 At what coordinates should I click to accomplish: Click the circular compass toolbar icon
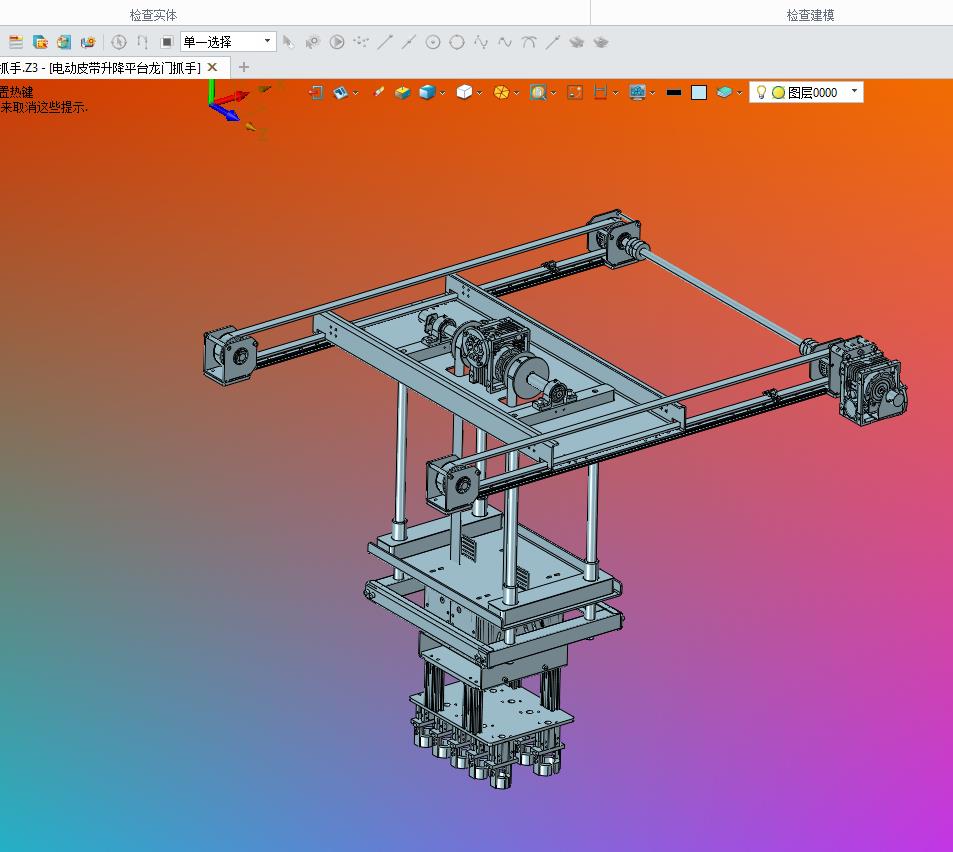[x=119, y=42]
